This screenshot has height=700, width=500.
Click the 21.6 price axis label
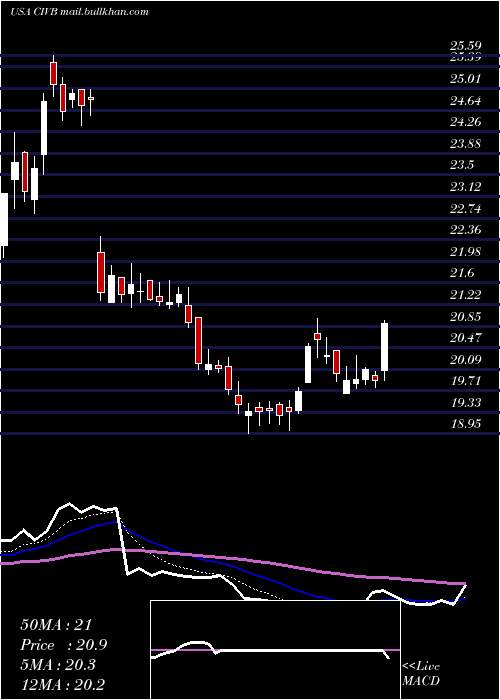(x=462, y=273)
